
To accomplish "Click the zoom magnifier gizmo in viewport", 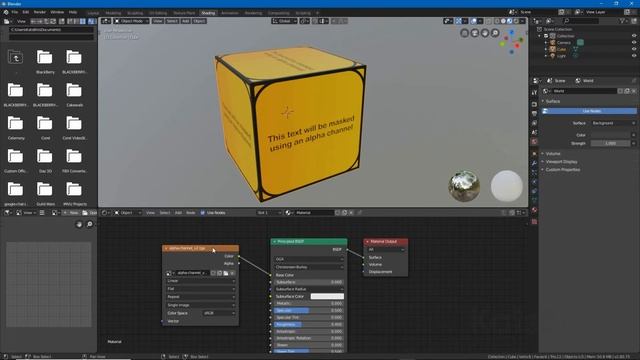I will tap(495, 33).
